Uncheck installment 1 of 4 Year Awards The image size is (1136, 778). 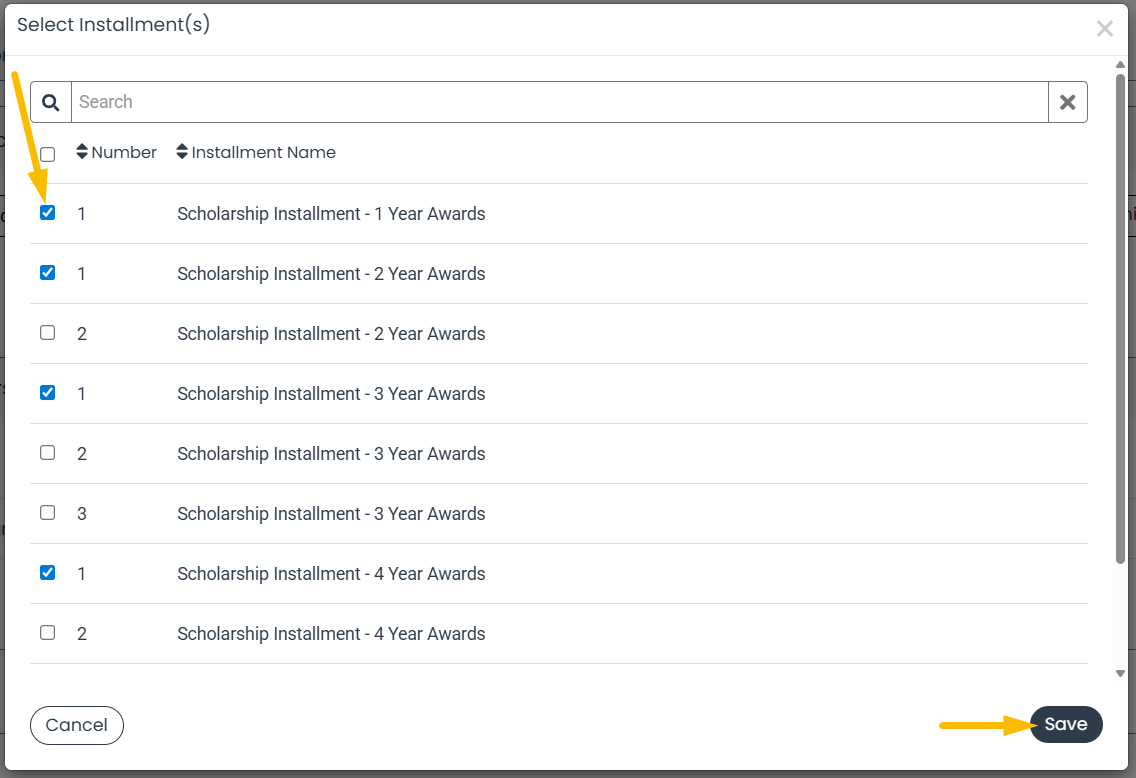(x=48, y=574)
